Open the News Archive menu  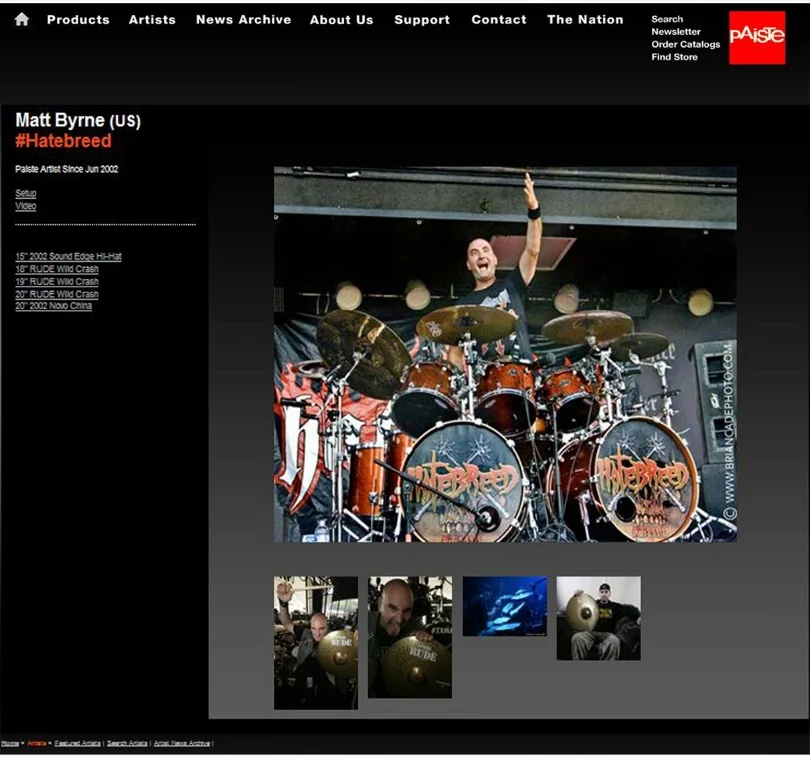click(243, 20)
